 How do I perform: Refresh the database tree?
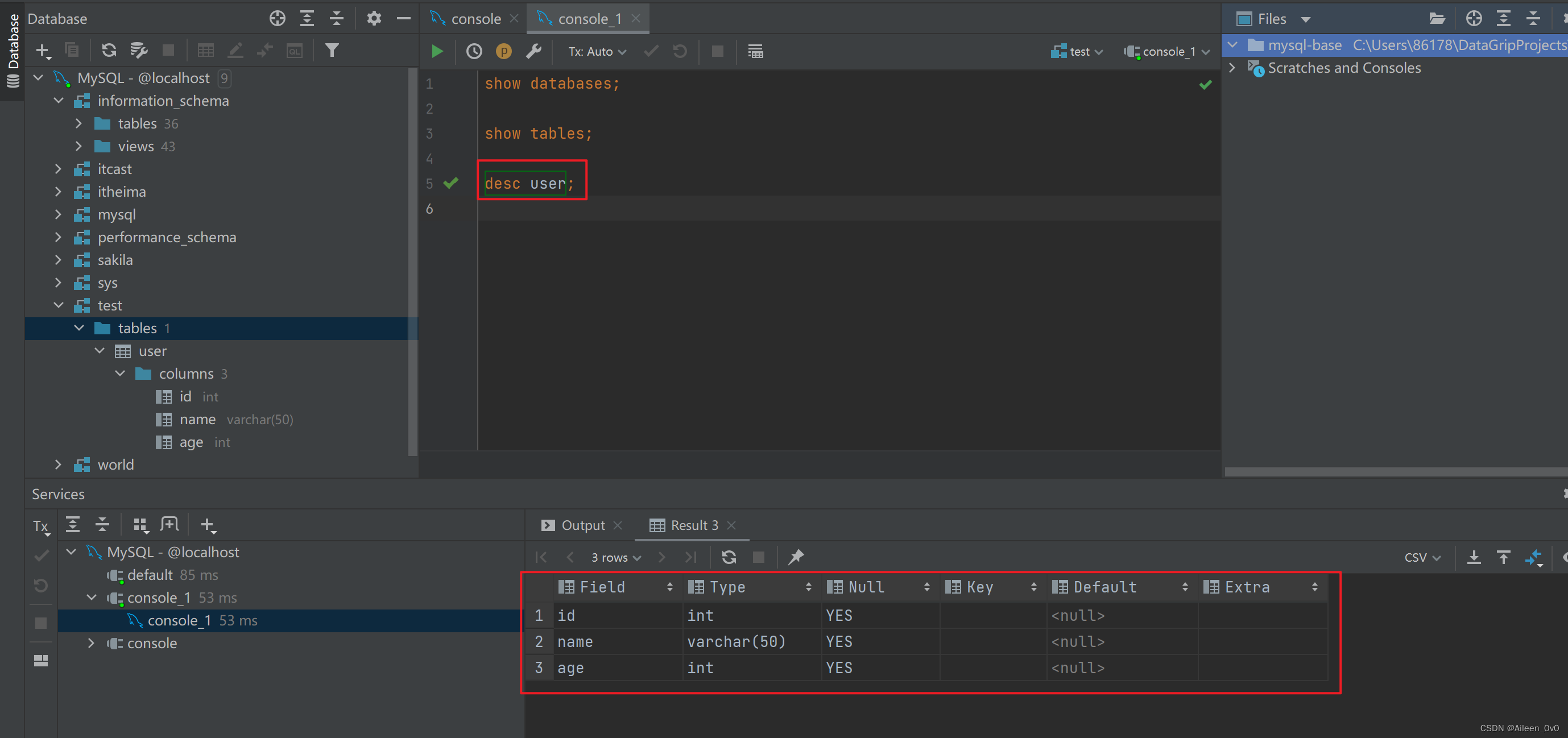[x=109, y=51]
